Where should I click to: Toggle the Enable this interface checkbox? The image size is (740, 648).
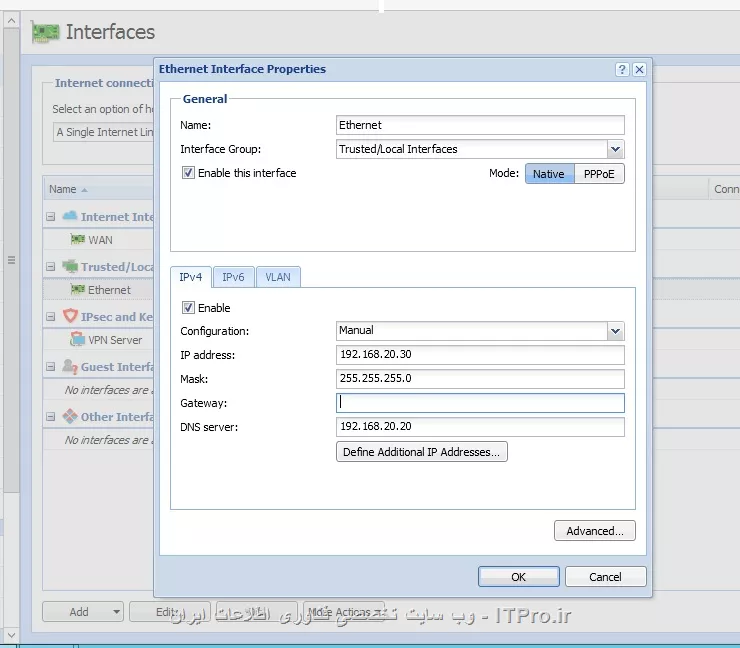click(188, 173)
